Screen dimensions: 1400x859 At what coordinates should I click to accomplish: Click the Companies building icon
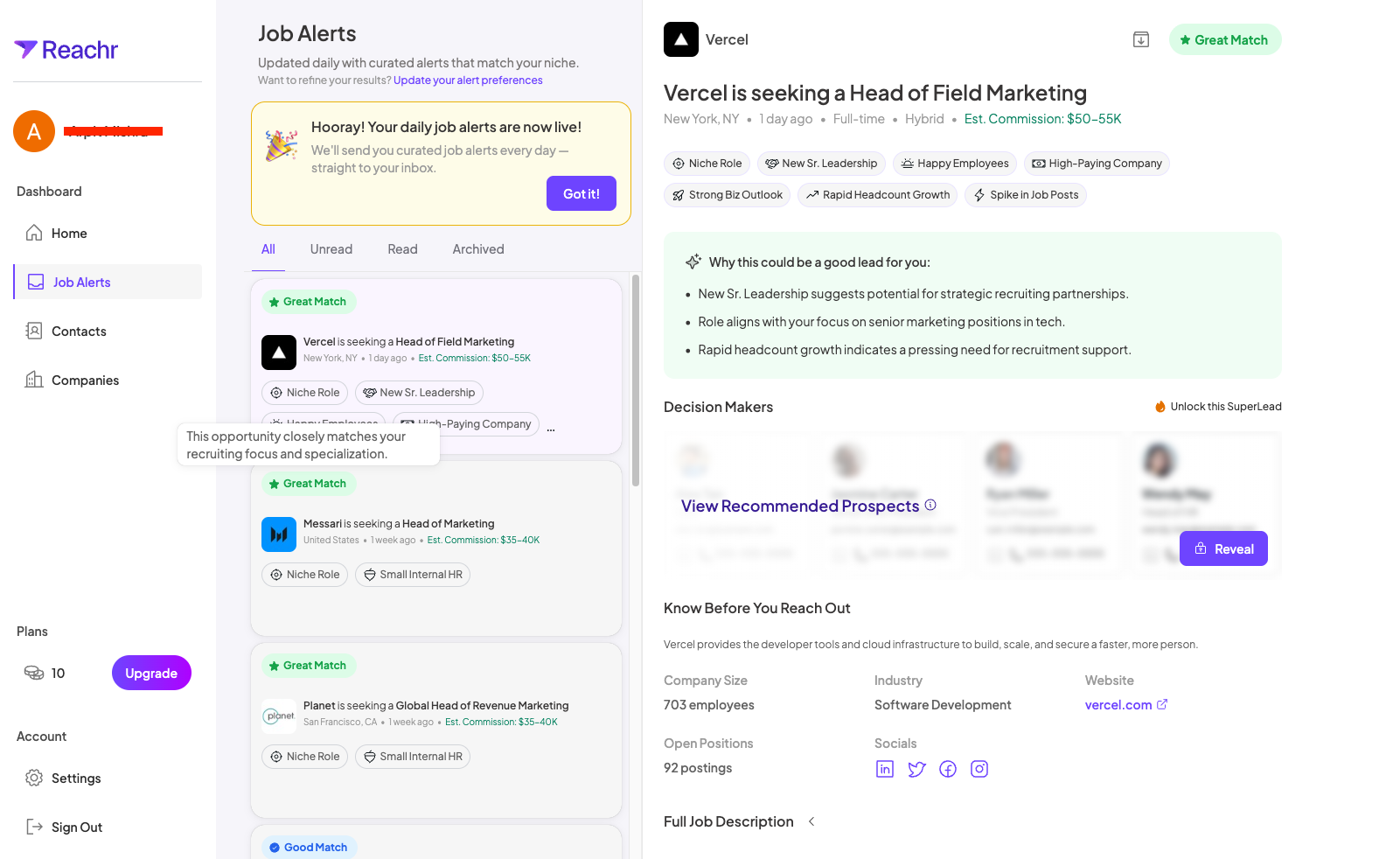click(x=34, y=380)
